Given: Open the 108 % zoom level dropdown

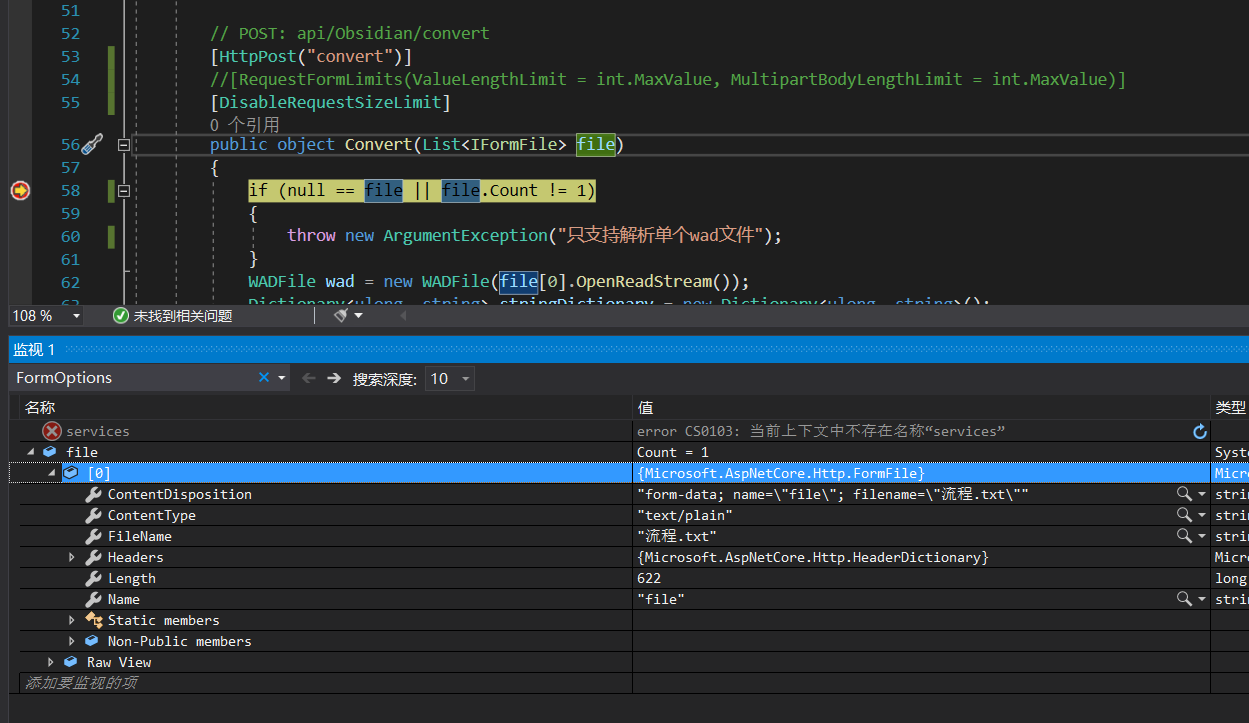Looking at the screenshot, I should coord(76,316).
